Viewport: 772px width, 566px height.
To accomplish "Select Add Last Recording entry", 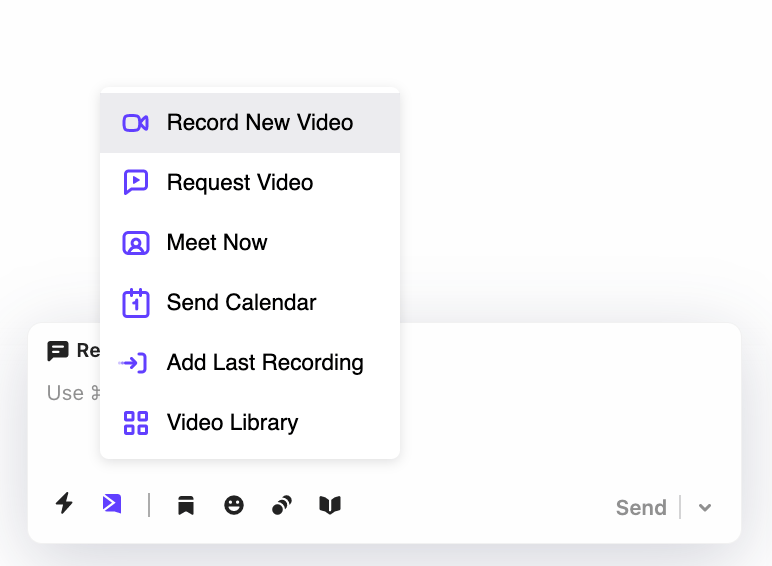I will [x=250, y=363].
